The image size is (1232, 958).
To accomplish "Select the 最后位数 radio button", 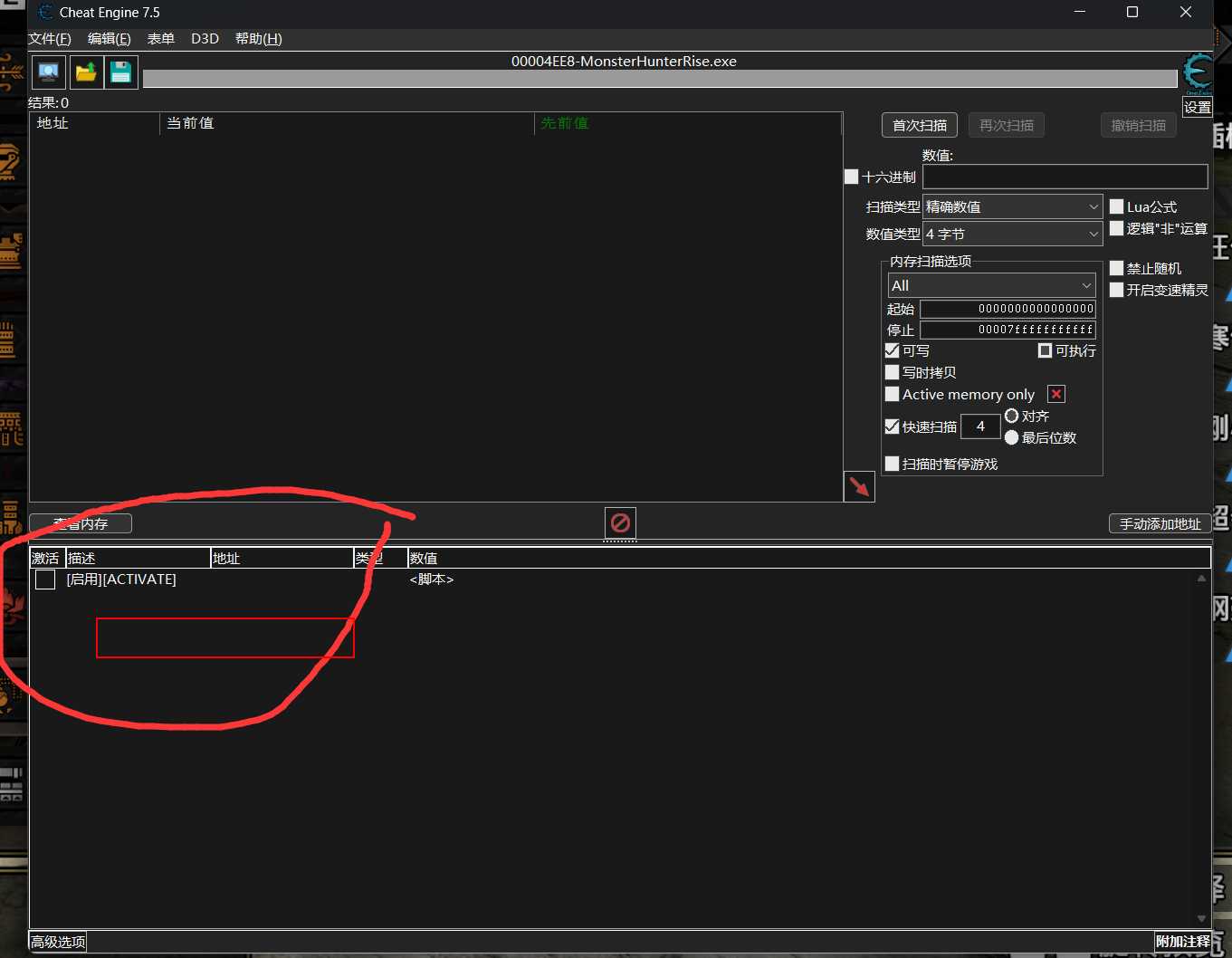I will click(x=1011, y=437).
